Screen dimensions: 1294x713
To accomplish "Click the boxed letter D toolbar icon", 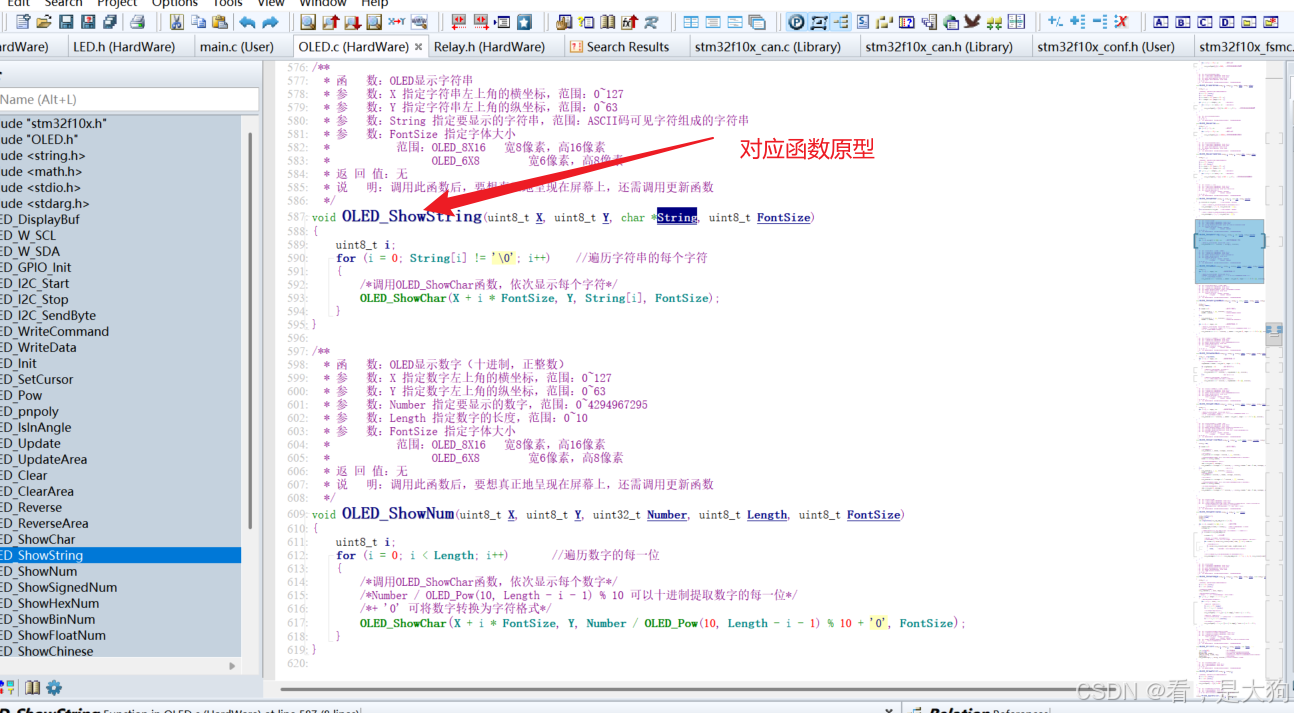I will pos(1226,22).
